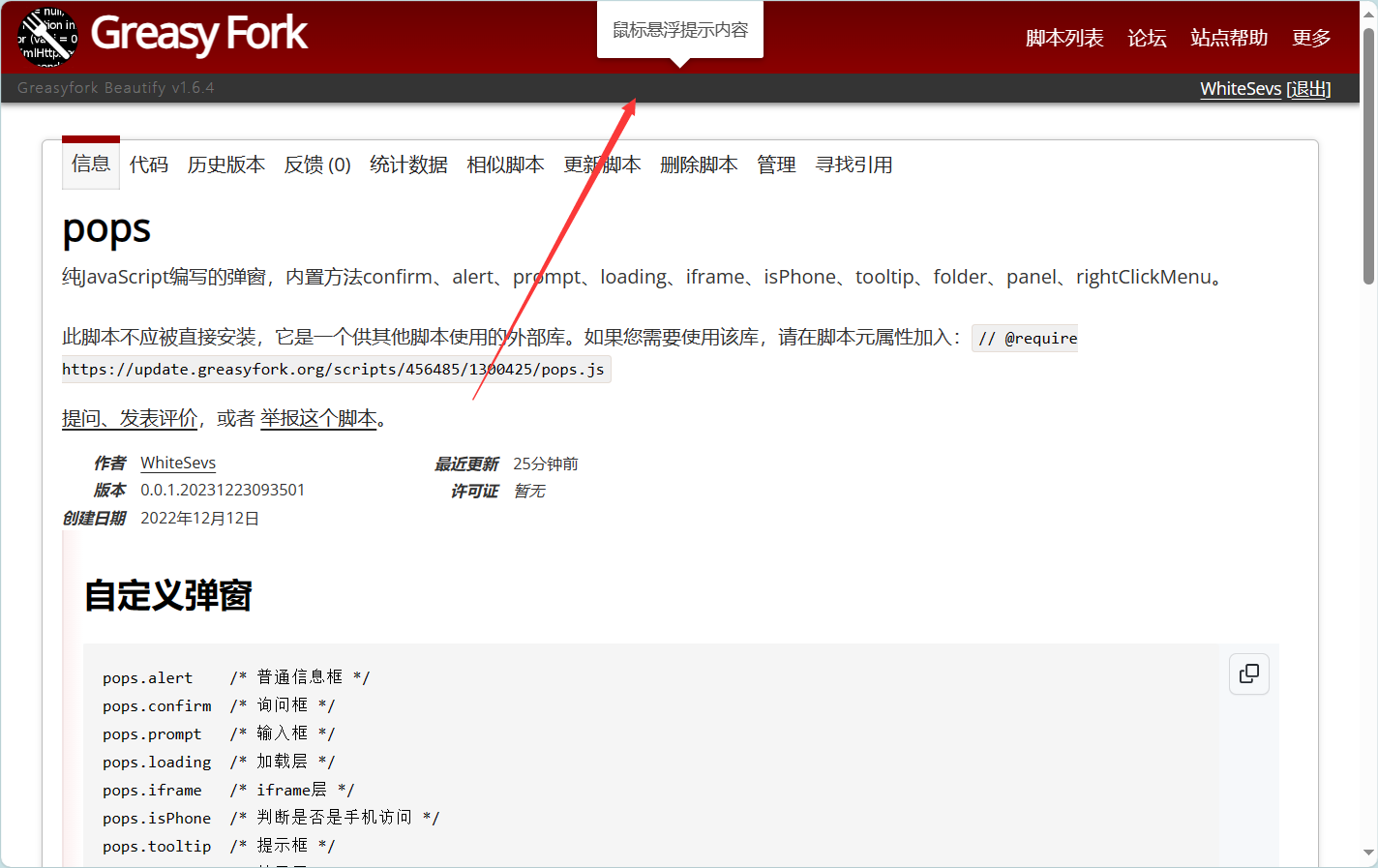Image resolution: width=1378 pixels, height=868 pixels.
Task: Click the page vertical scrollbar thumb
Action: pos(1368,155)
